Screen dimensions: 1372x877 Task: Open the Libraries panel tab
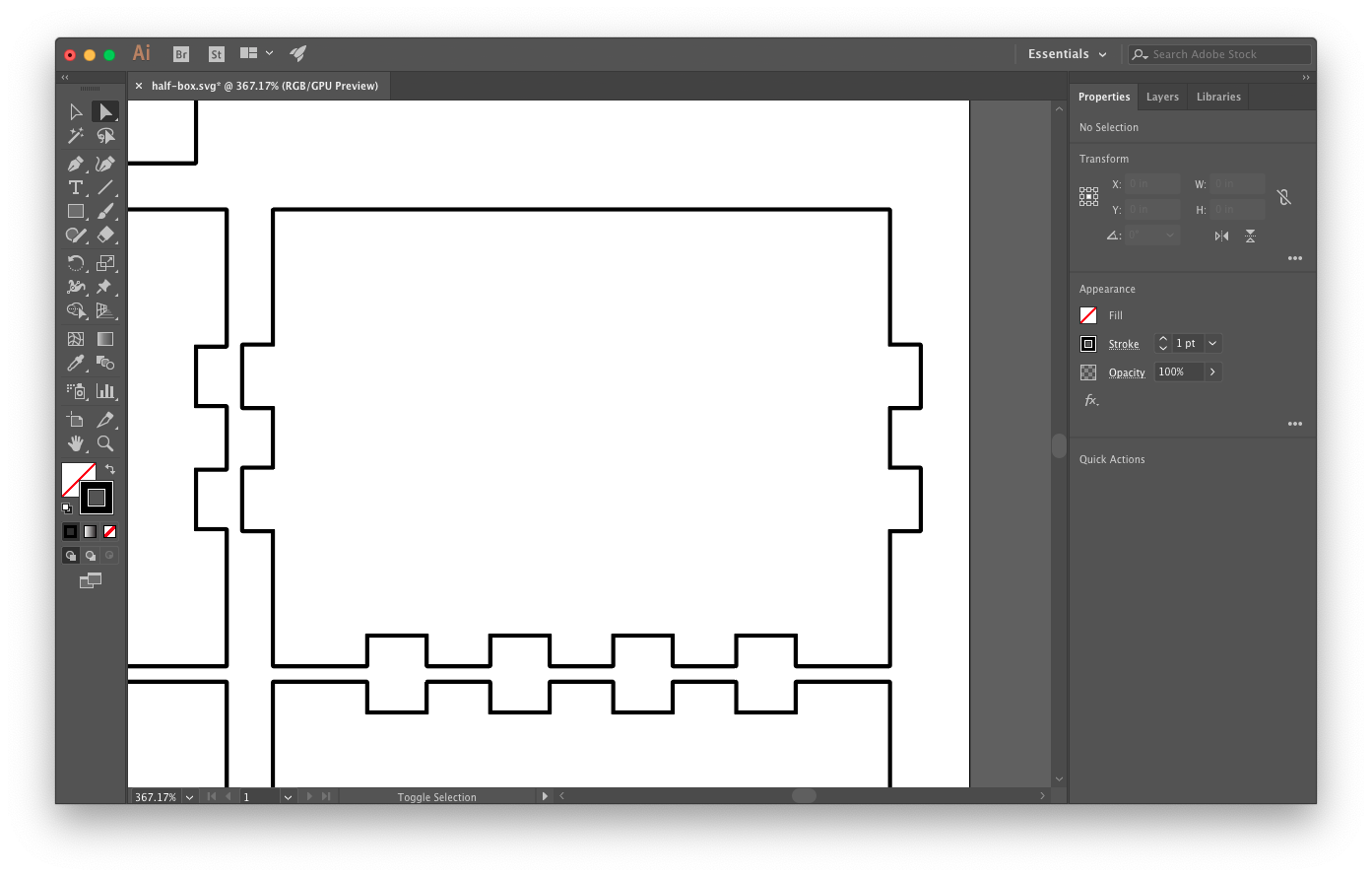pyautogui.click(x=1217, y=97)
